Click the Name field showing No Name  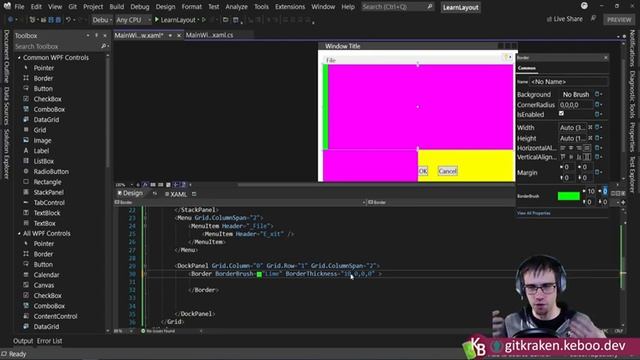click(568, 82)
